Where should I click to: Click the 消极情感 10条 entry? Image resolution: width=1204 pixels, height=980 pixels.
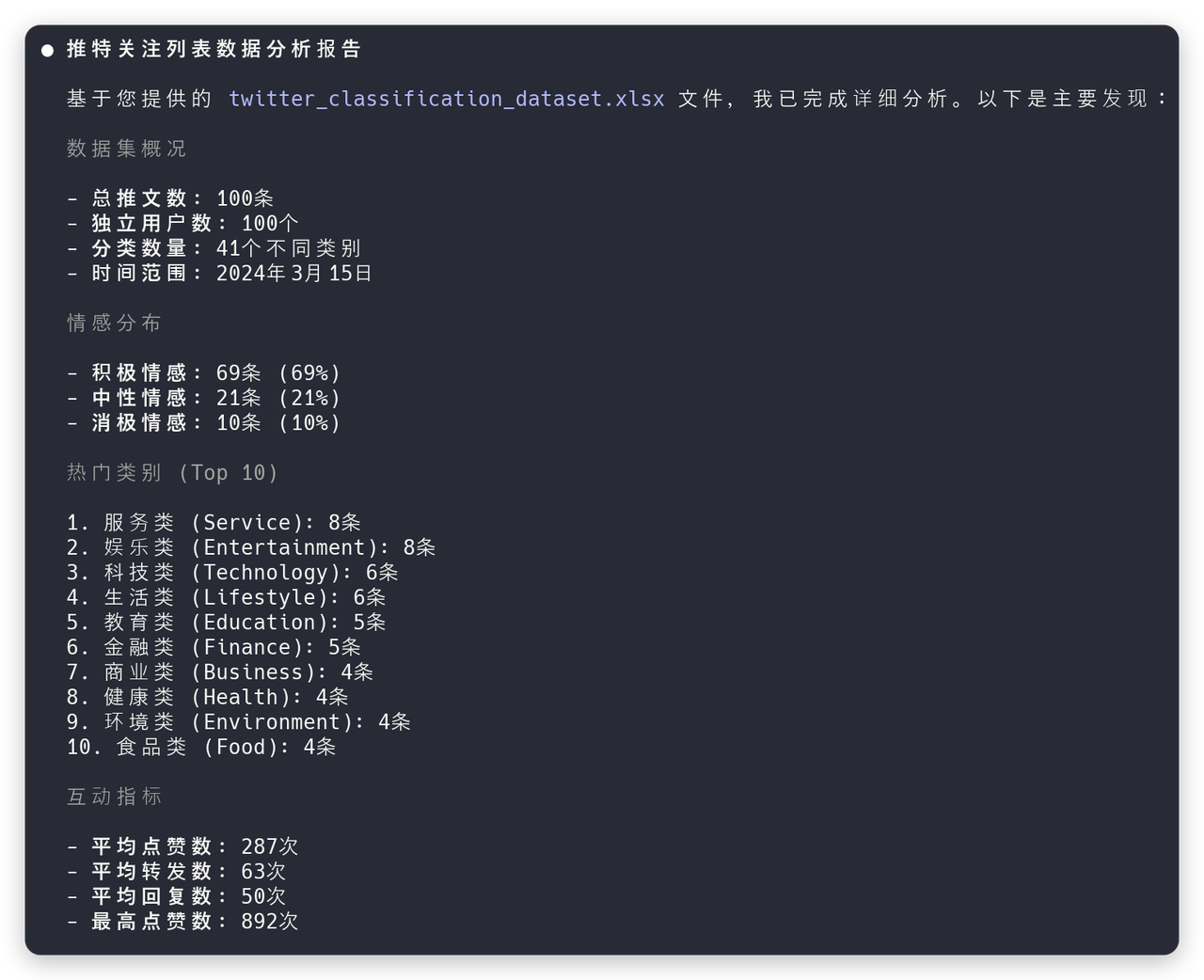(x=204, y=422)
